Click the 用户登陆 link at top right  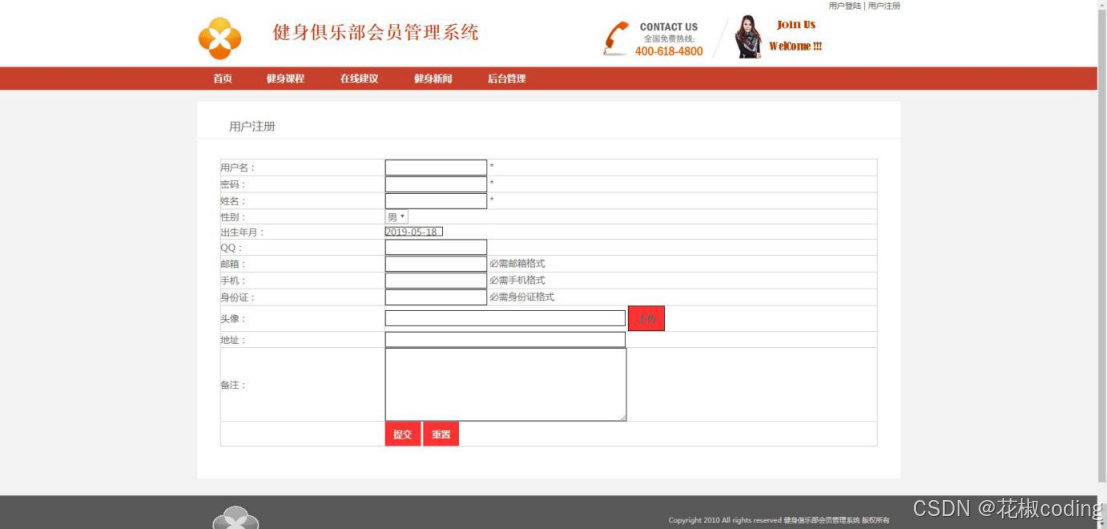pos(845,6)
